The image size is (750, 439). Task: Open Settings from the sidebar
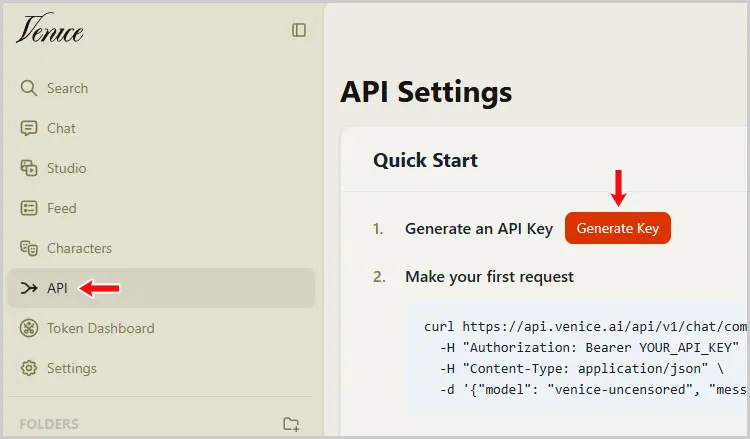[x=161, y=368]
